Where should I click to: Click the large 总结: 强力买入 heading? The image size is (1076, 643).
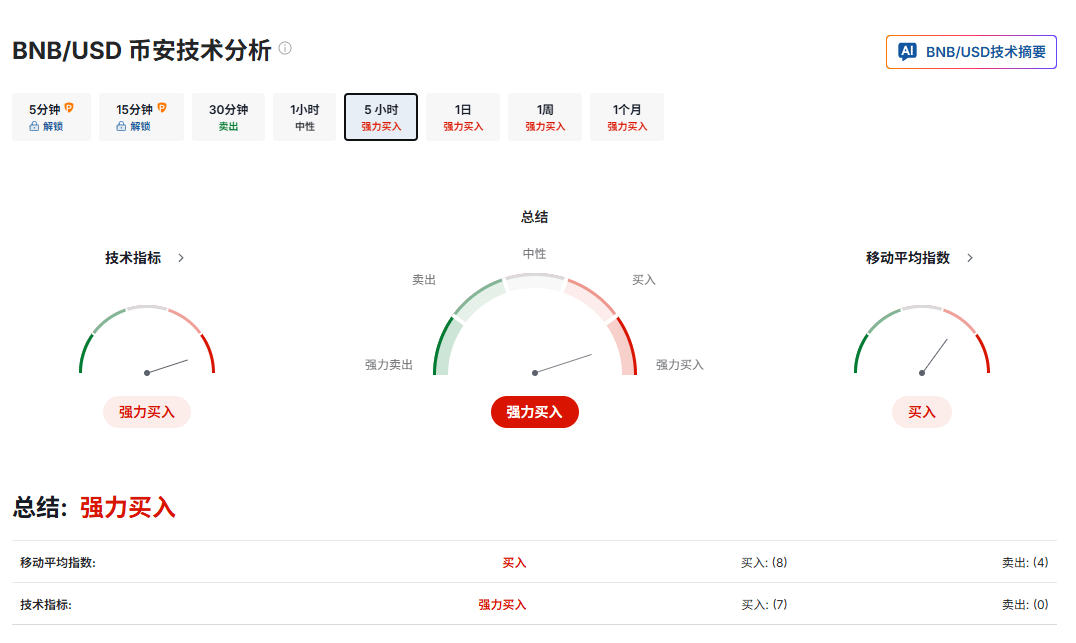94,508
